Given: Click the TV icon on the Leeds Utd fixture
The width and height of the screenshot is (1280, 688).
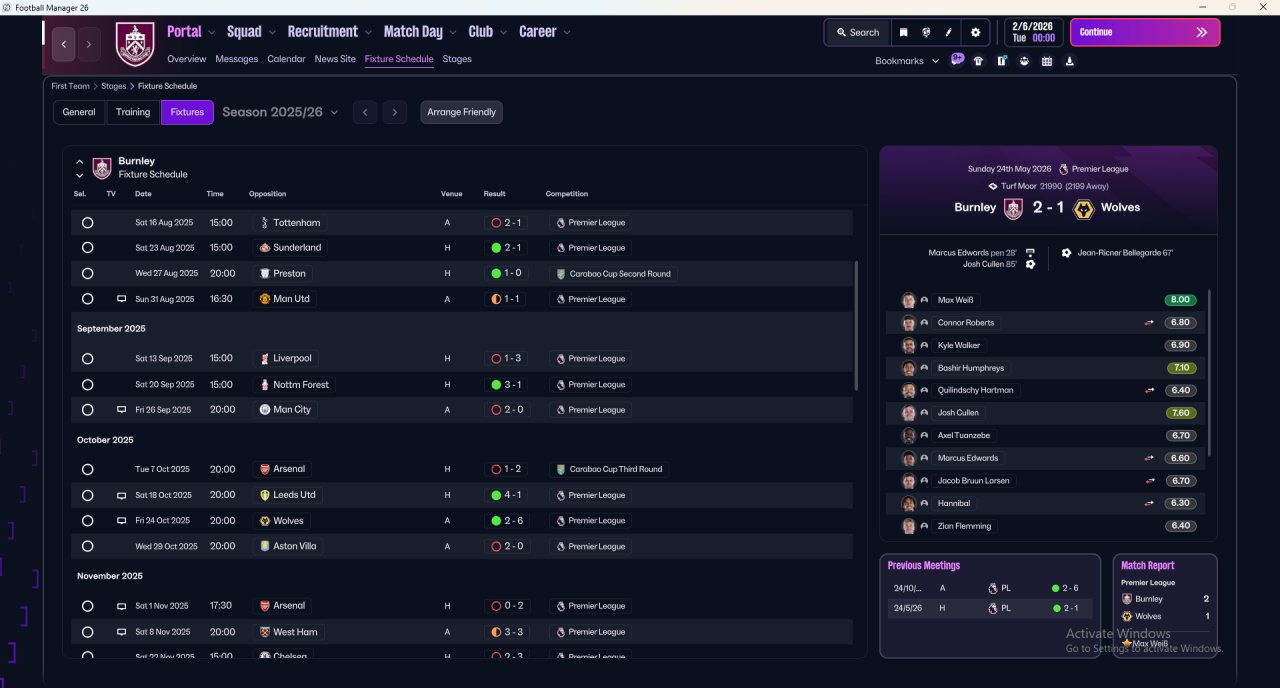Looking at the screenshot, I should pos(121,495).
